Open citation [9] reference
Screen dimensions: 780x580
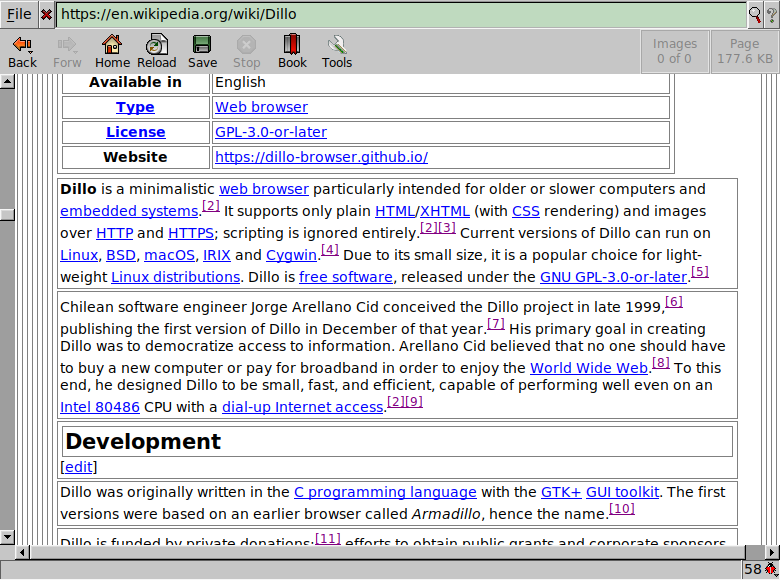414,401
